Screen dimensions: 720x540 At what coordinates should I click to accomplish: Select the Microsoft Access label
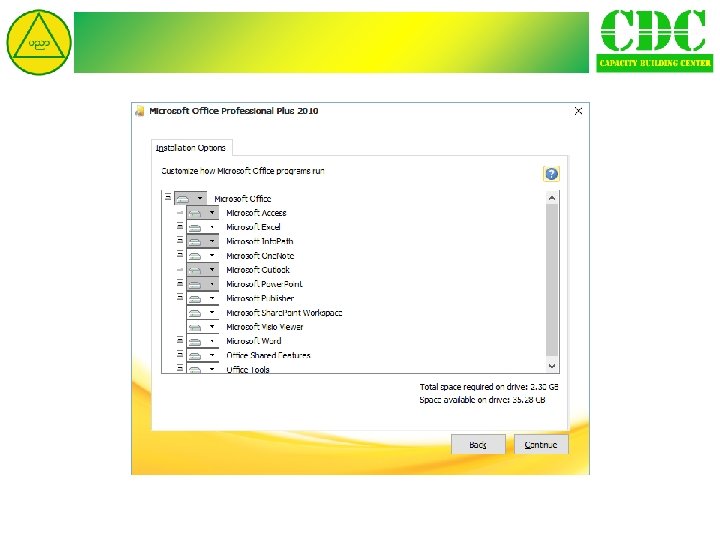(x=256, y=213)
